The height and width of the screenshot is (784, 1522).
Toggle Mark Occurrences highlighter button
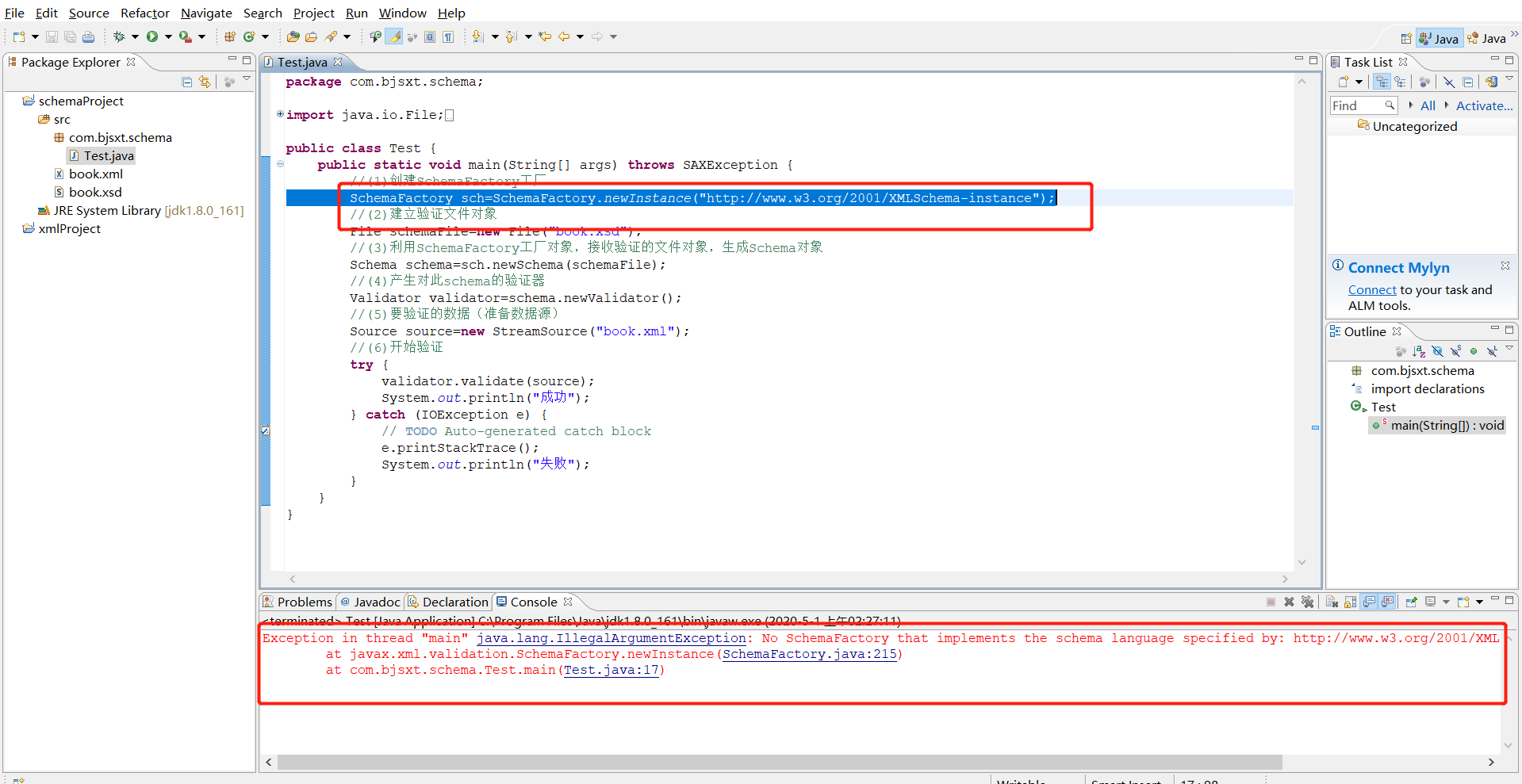(x=393, y=36)
